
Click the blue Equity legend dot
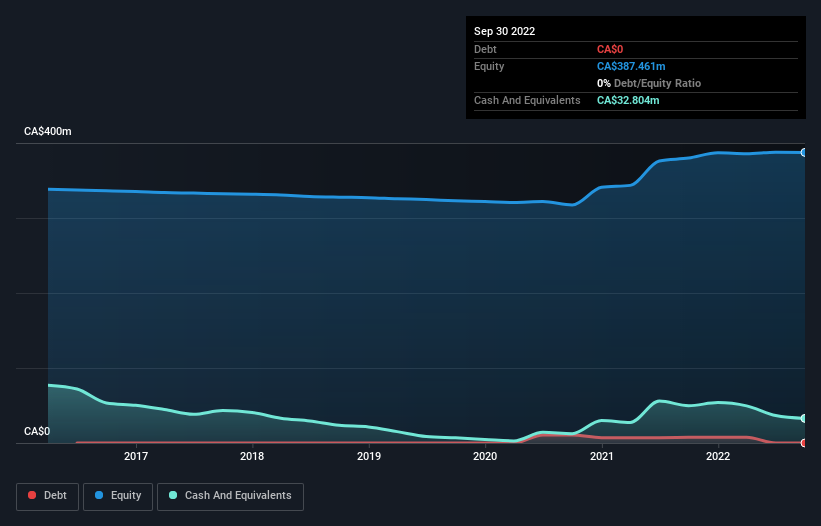coord(99,495)
